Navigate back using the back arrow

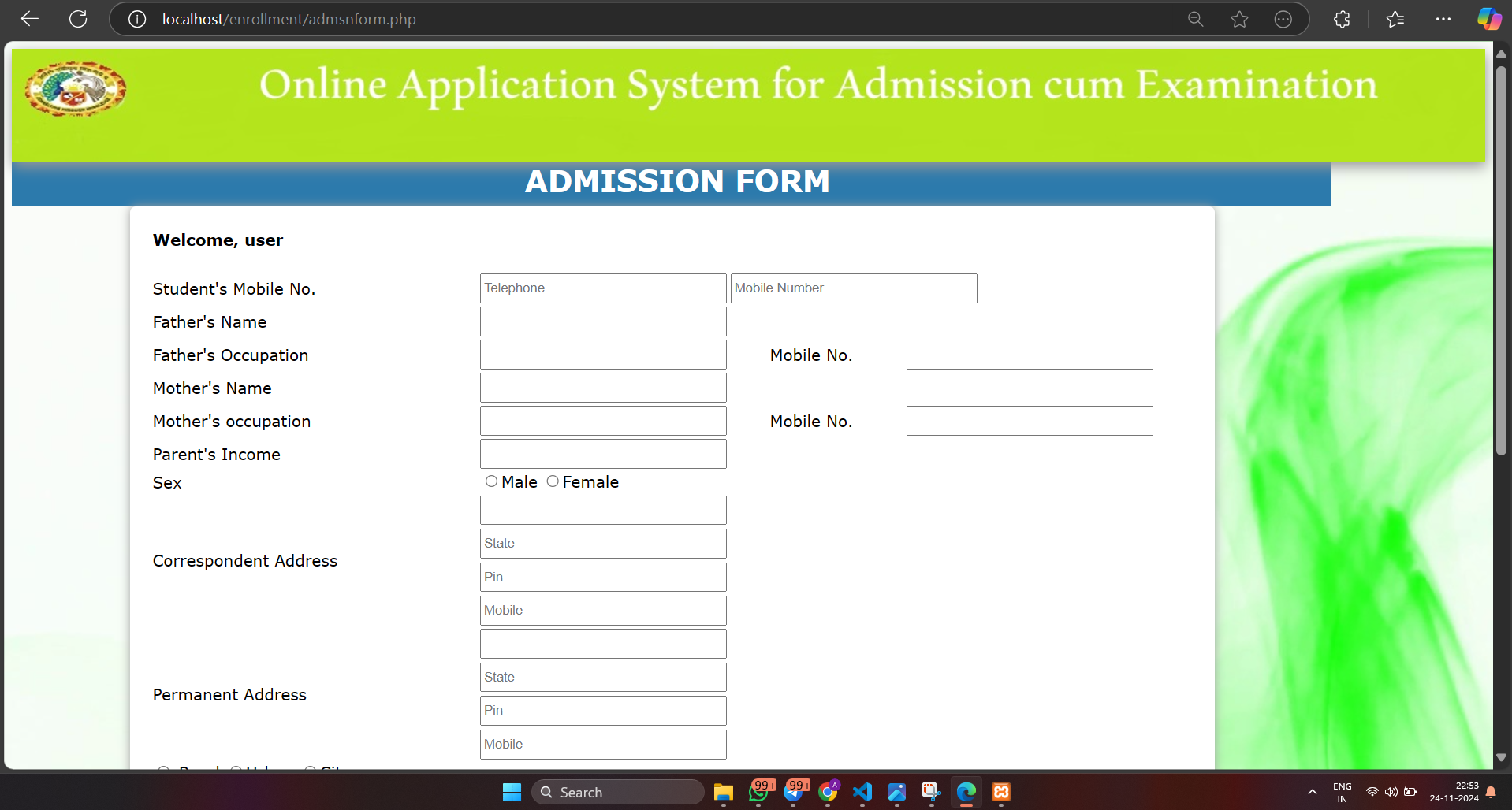(29, 19)
